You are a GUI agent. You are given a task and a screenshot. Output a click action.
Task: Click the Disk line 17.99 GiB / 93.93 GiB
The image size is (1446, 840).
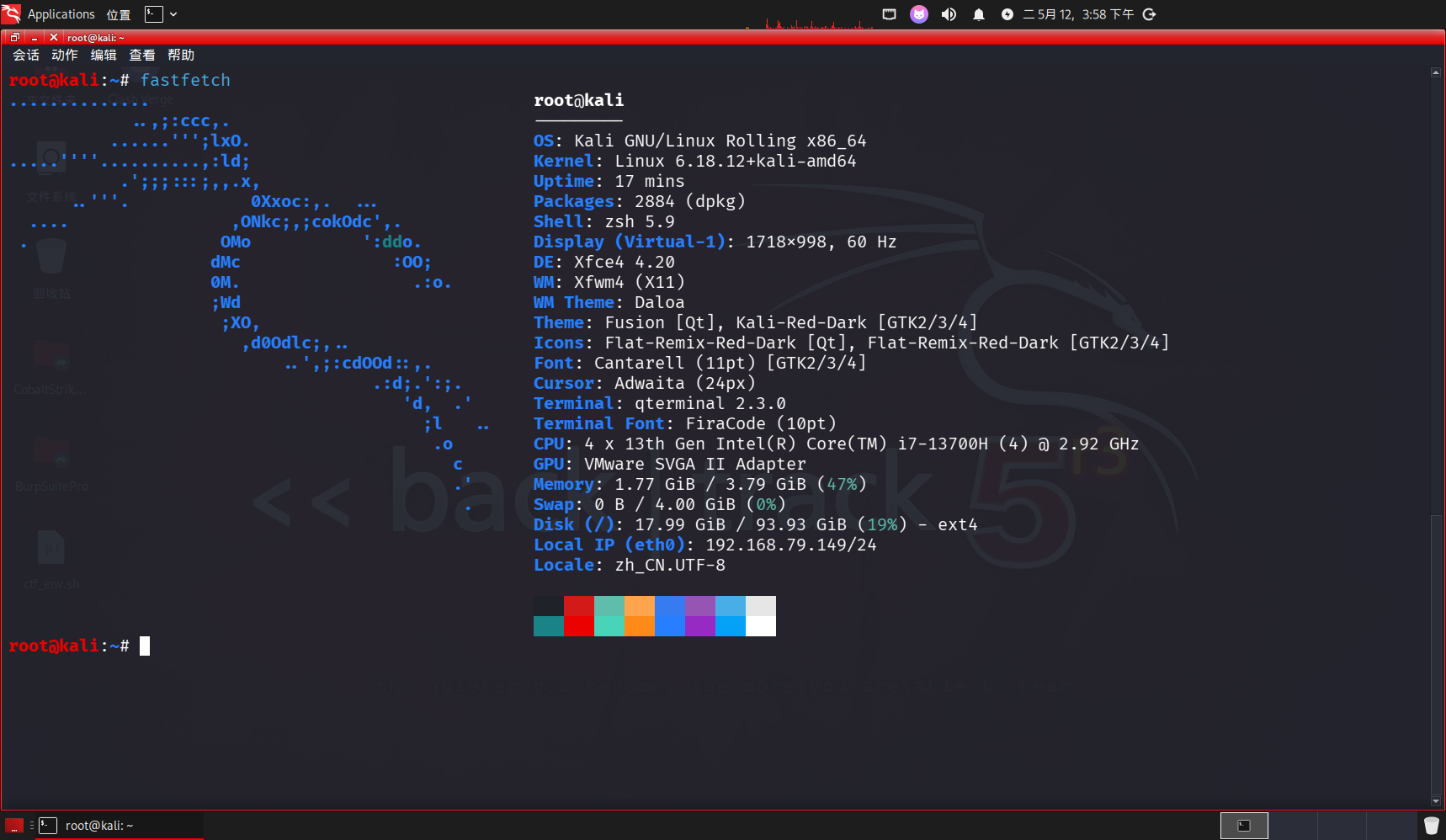pyautogui.click(x=756, y=524)
